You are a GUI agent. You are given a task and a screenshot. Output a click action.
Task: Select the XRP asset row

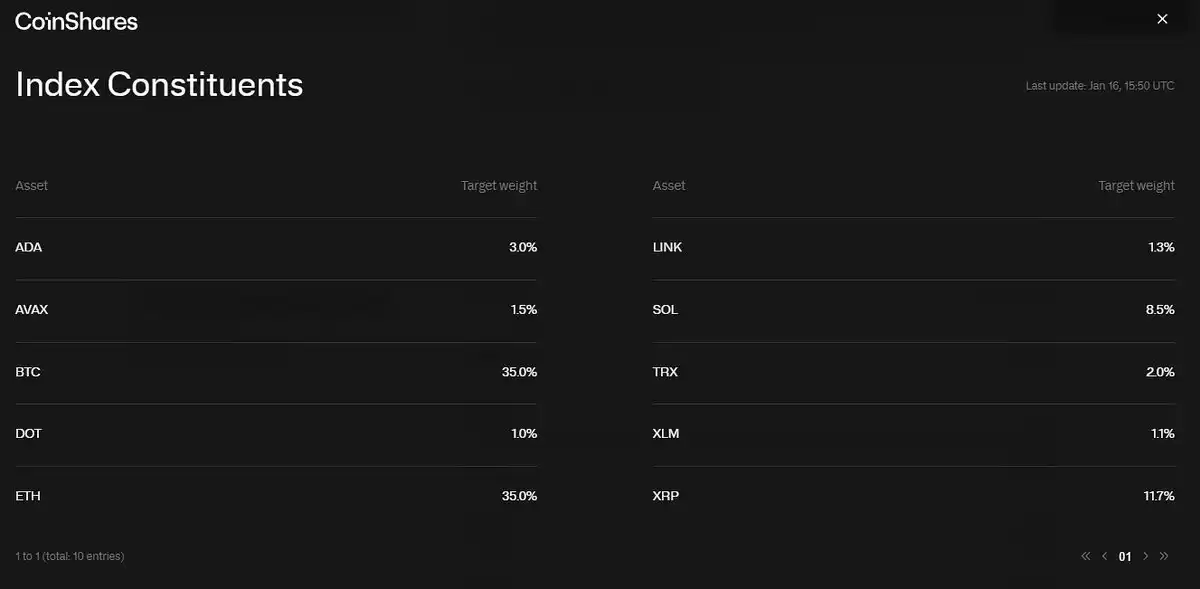[x=914, y=496]
